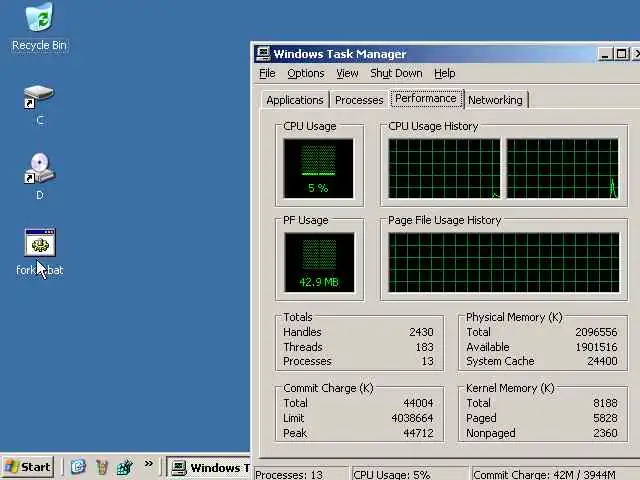Click Kernel Memory Paged value 5828
The height and width of the screenshot is (480, 640).
tap(605, 418)
